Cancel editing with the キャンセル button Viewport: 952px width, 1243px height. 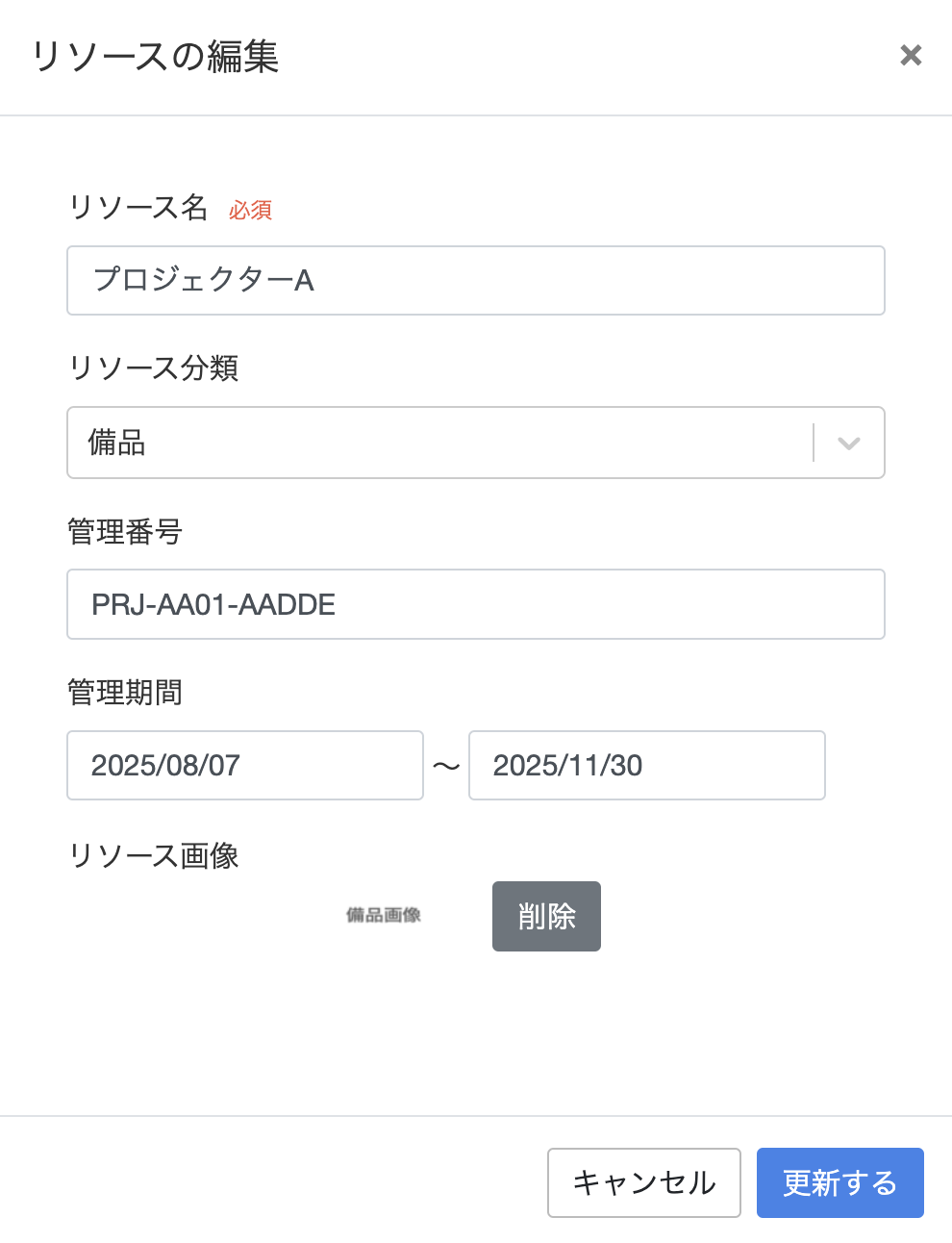644,1182
